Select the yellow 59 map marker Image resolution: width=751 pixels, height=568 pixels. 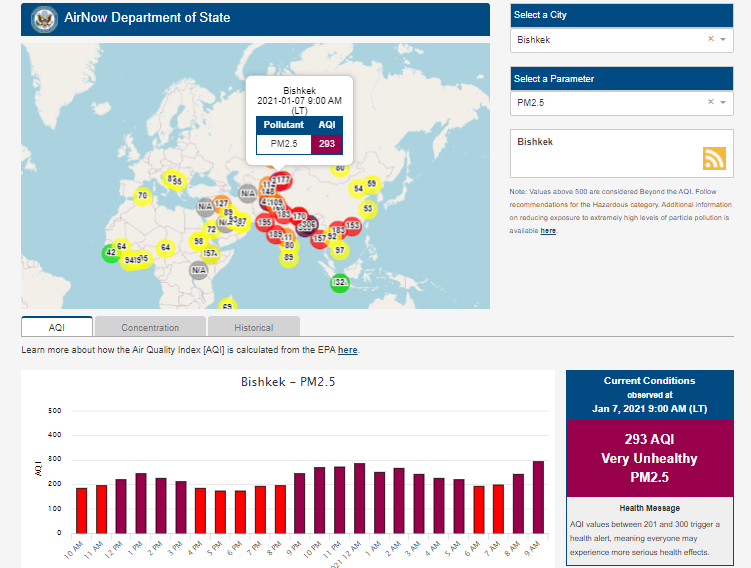[x=371, y=184]
